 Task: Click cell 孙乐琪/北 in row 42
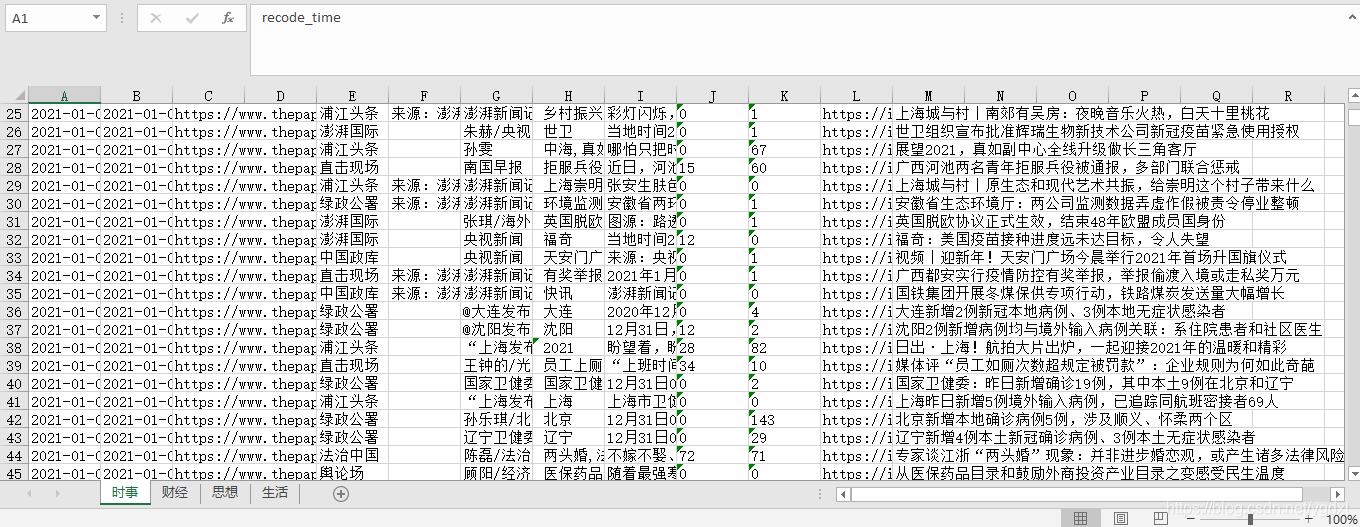(x=497, y=419)
